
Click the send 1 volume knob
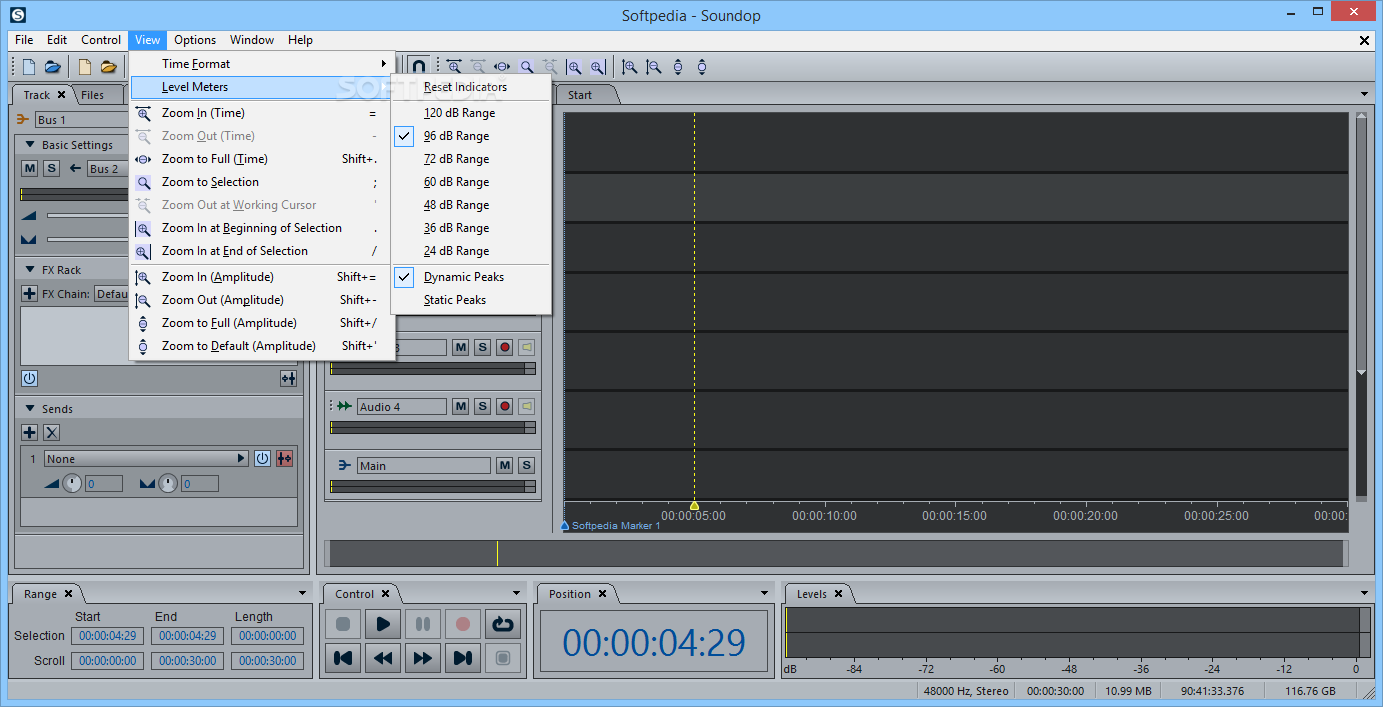pos(72,483)
